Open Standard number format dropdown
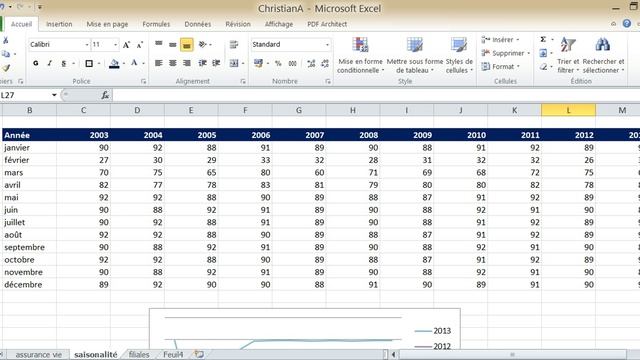 (327, 44)
